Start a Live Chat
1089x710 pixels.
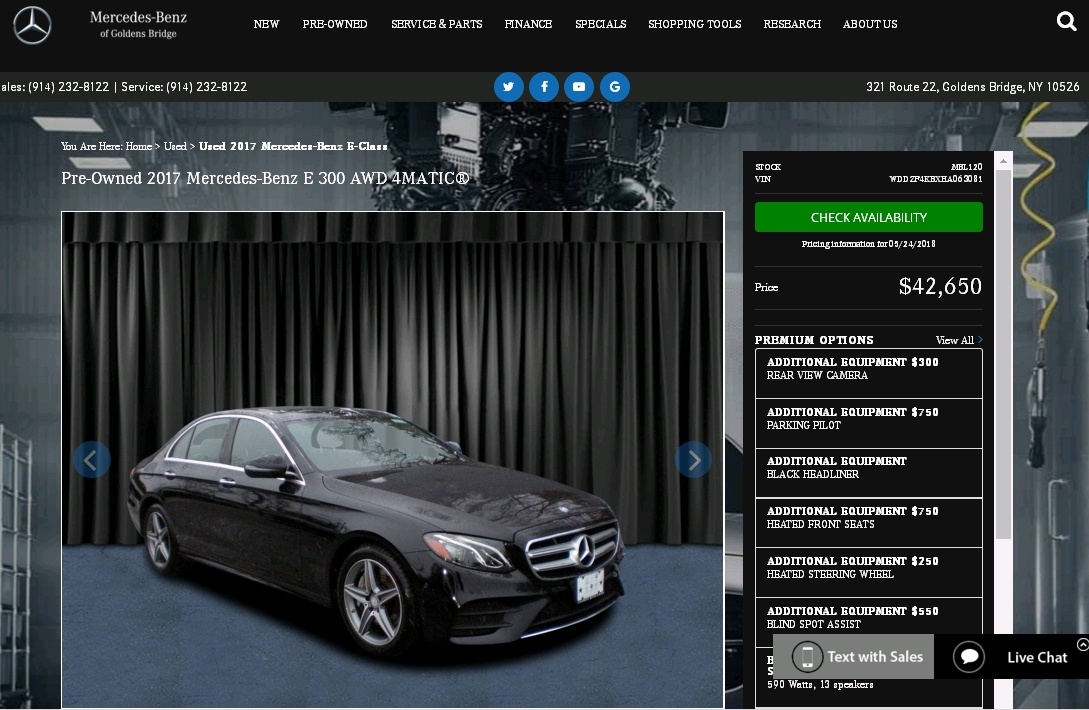point(1012,657)
